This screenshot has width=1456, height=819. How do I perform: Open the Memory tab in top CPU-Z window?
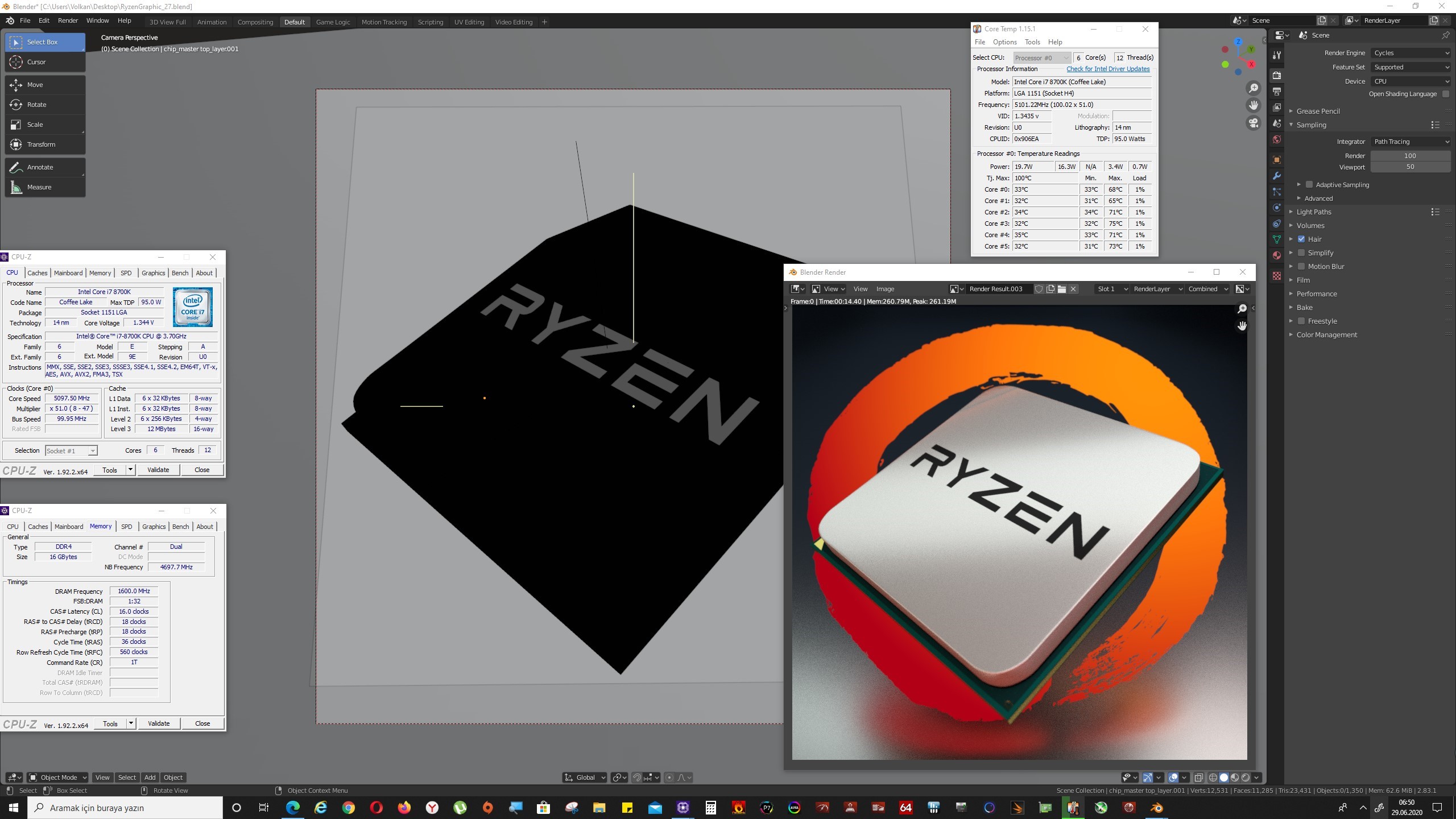coord(100,273)
